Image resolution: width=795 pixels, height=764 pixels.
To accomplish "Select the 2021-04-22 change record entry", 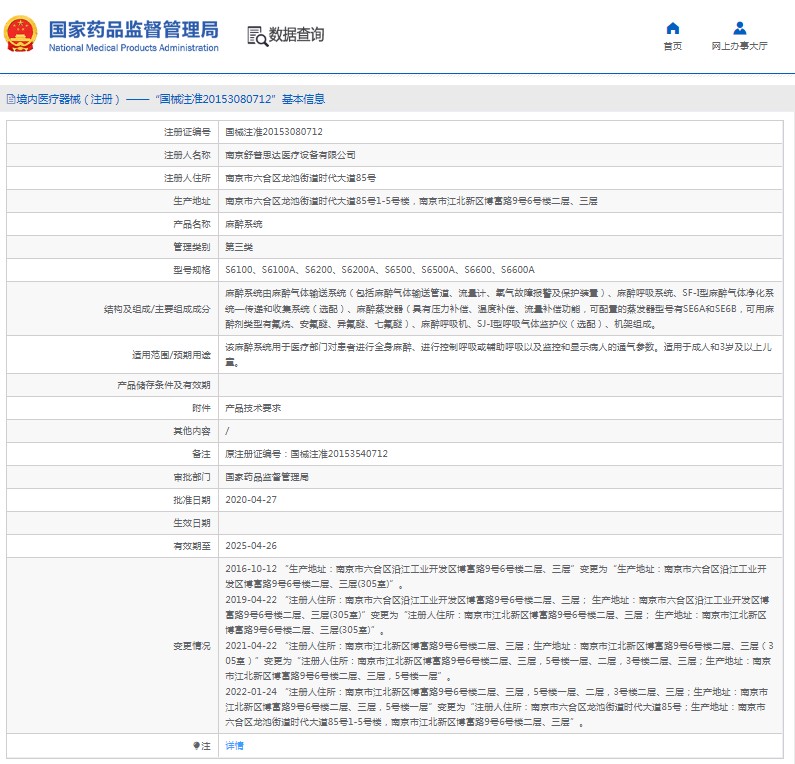I will tap(499, 661).
